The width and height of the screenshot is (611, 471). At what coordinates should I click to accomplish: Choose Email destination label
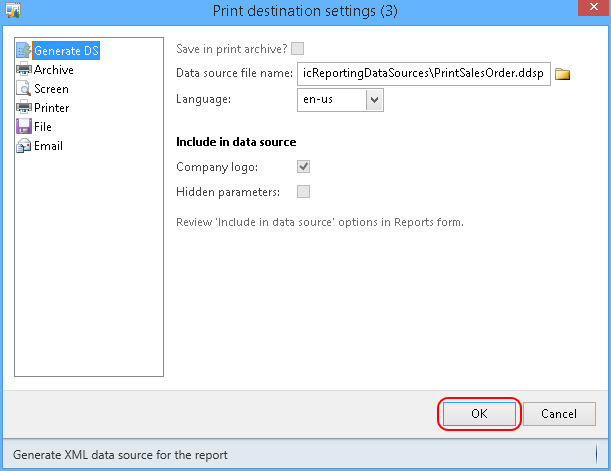(x=48, y=146)
